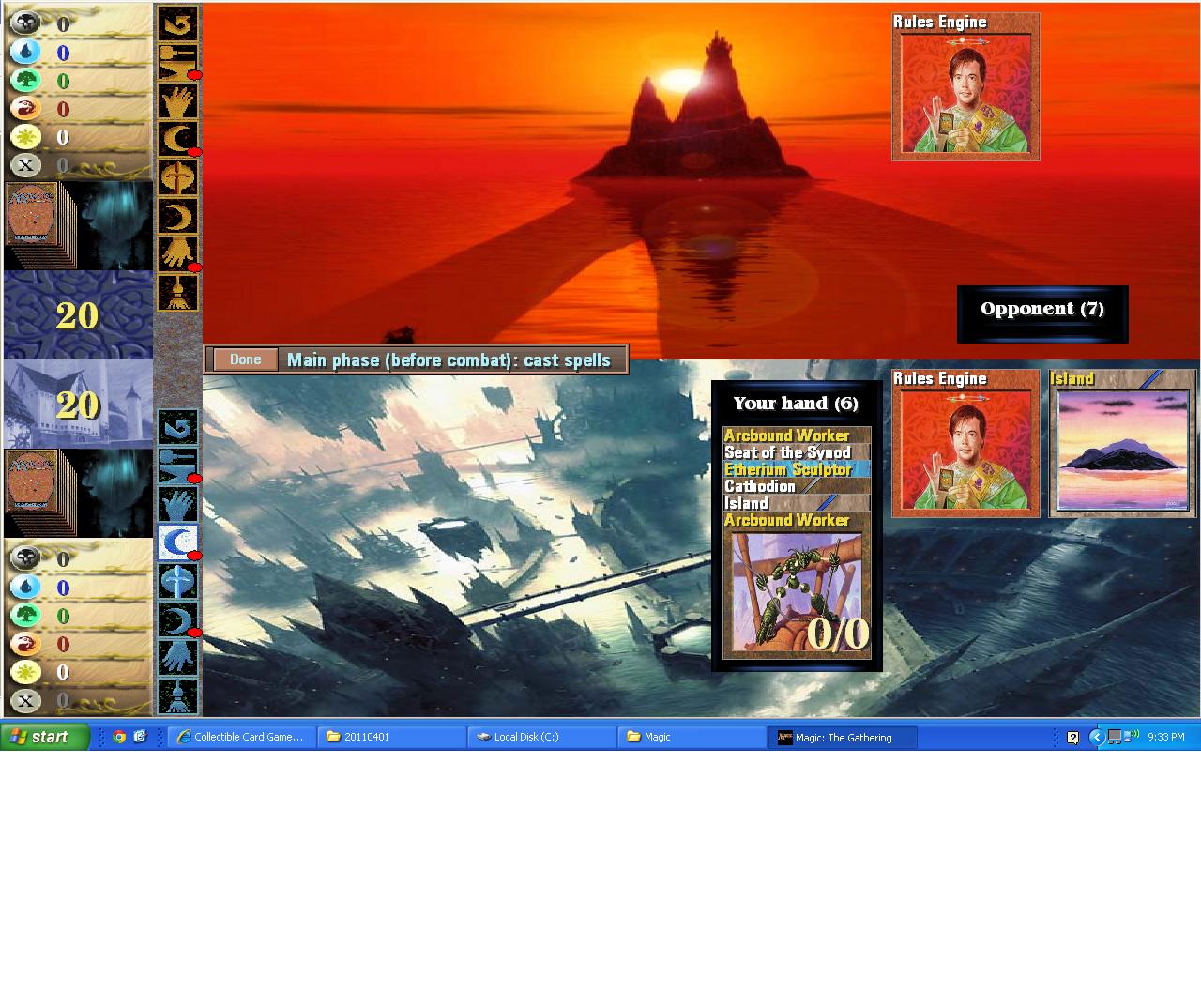This screenshot has height=1008, width=1201.
Task: Click opponent's colorless X mana icon
Action: [25, 165]
